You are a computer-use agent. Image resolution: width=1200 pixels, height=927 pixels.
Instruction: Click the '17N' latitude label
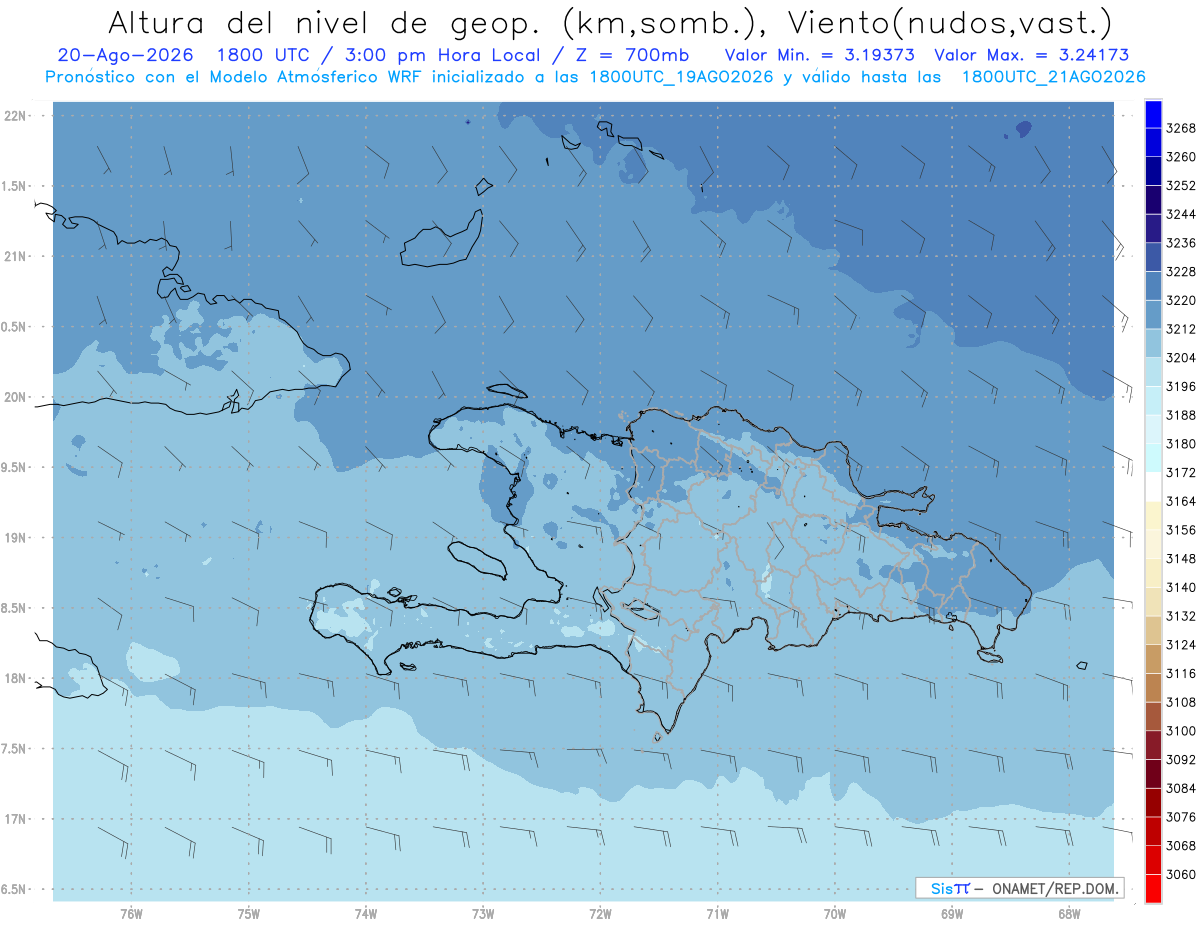click(14, 819)
